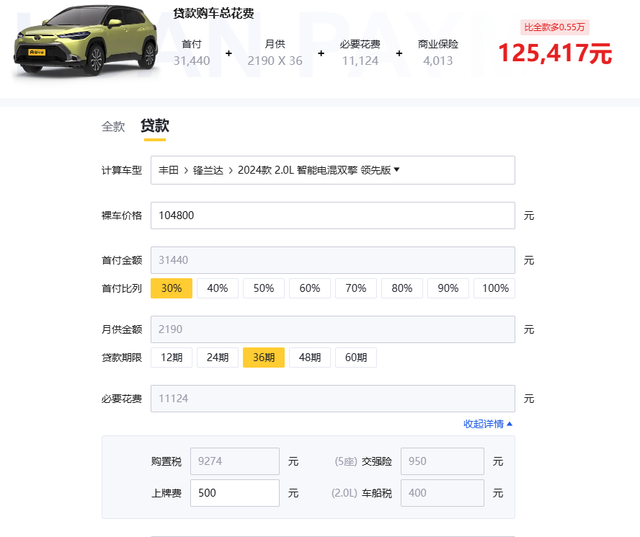Select 40% down payment ratio

218,288
